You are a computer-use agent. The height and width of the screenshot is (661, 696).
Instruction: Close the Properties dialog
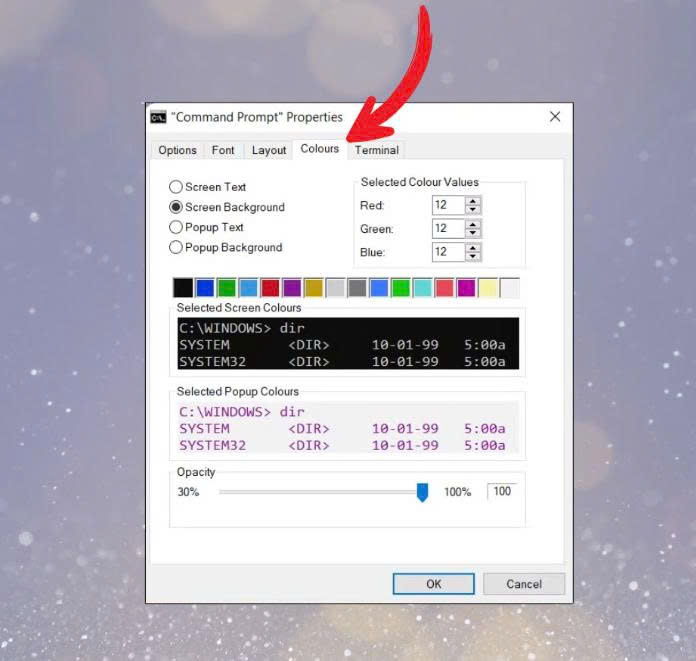555,117
